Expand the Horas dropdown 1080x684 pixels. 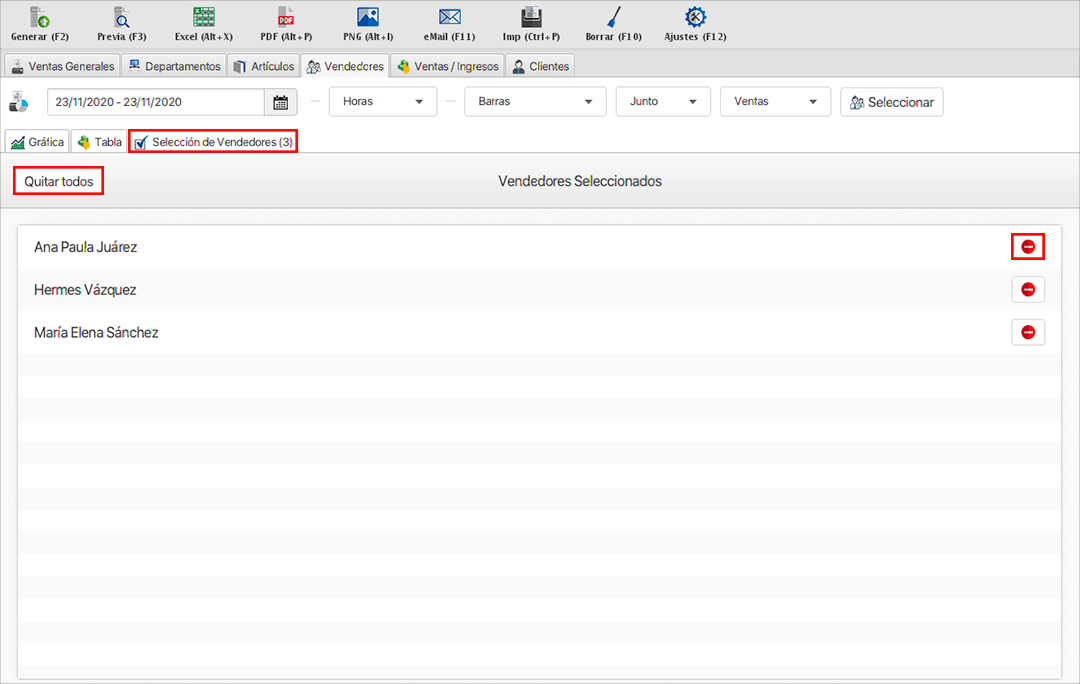pyautogui.click(x=383, y=102)
